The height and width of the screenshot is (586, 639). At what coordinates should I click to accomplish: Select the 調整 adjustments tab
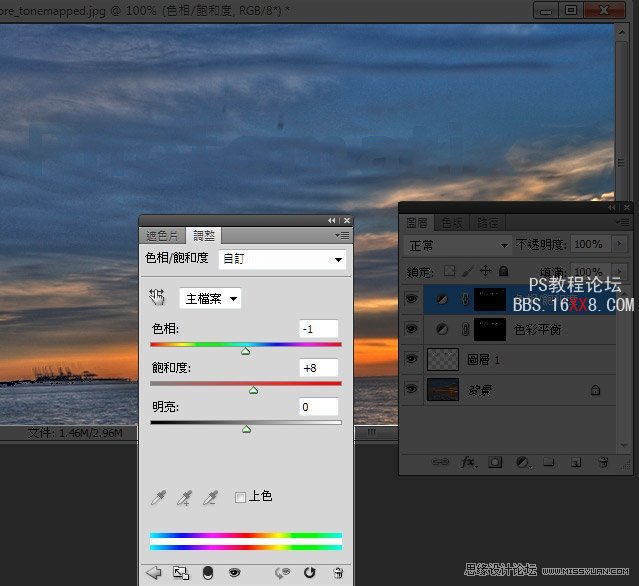(x=204, y=235)
